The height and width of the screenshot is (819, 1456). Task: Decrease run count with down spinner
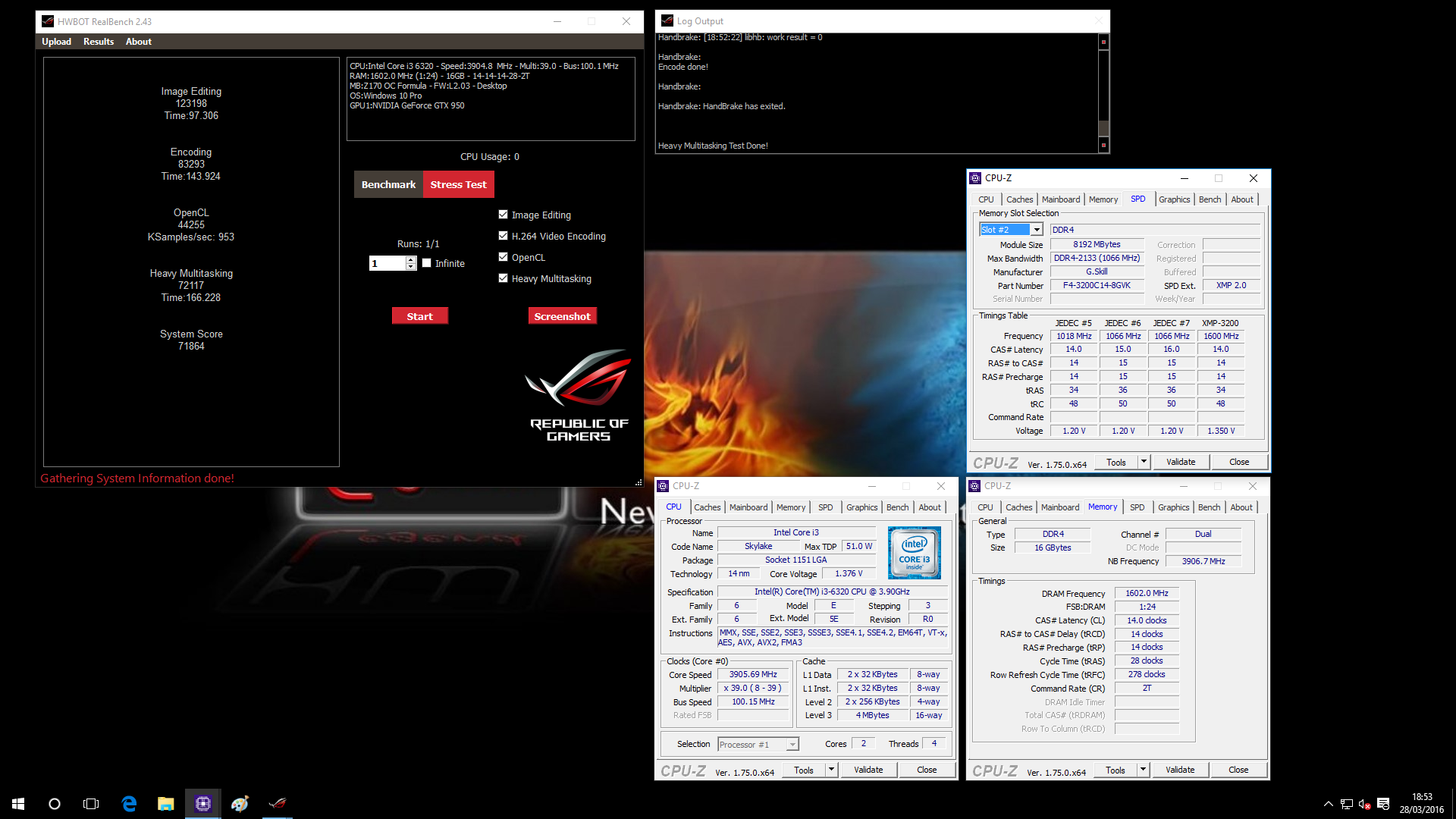[411, 267]
